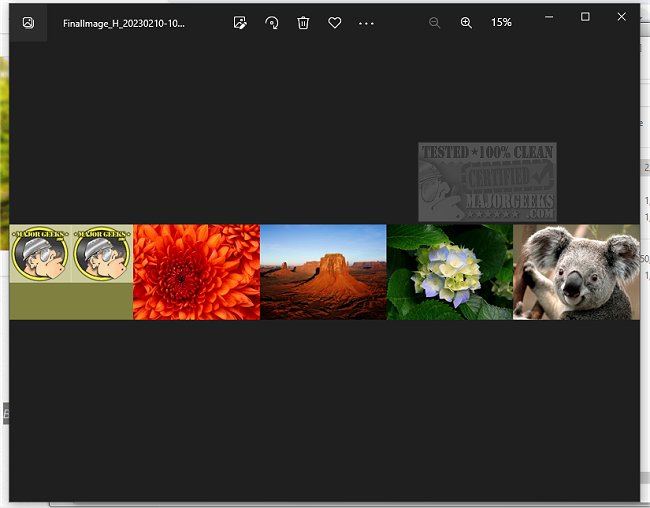
Task: Click the koala picture
Action: pos(576,272)
